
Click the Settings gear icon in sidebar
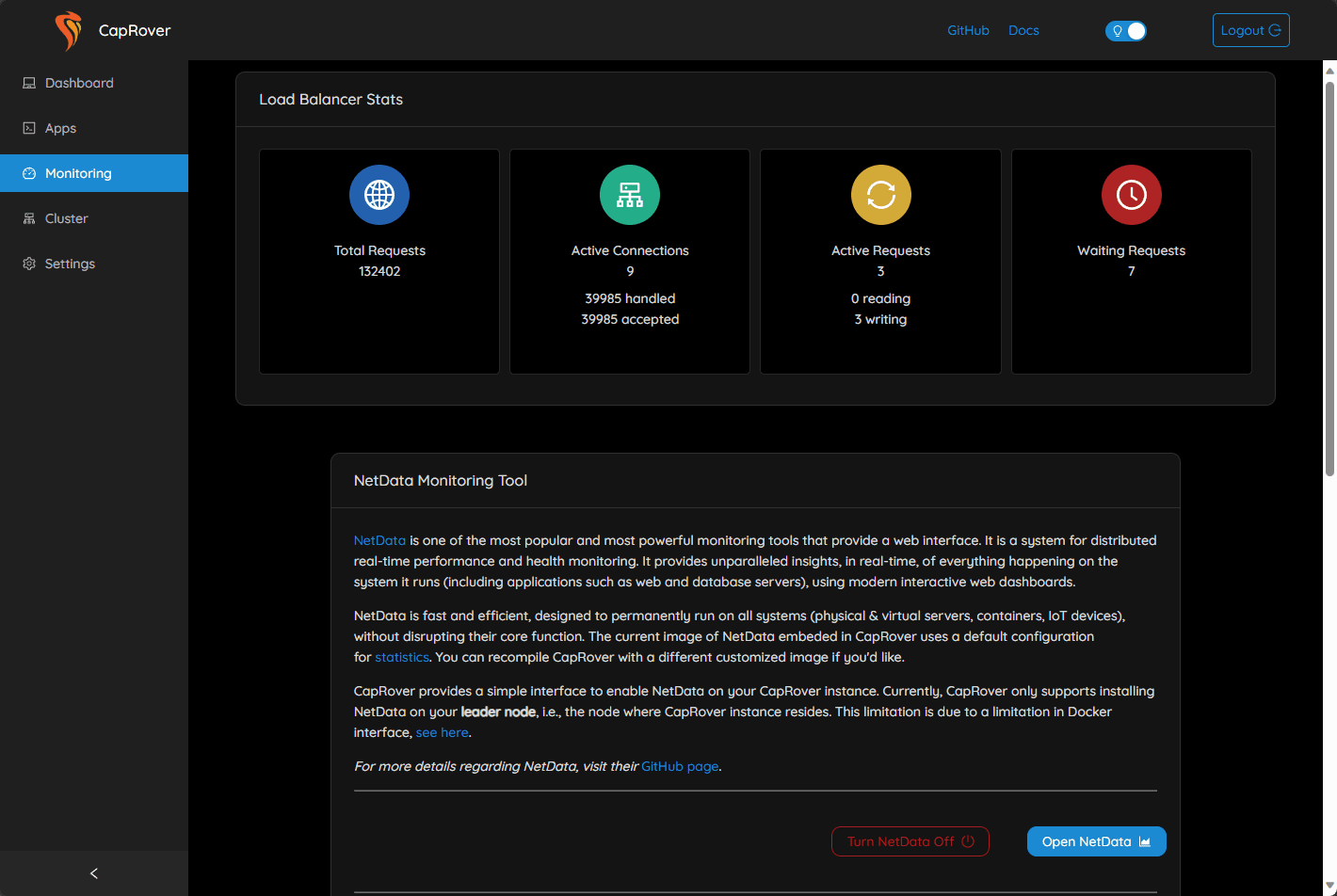coord(29,264)
